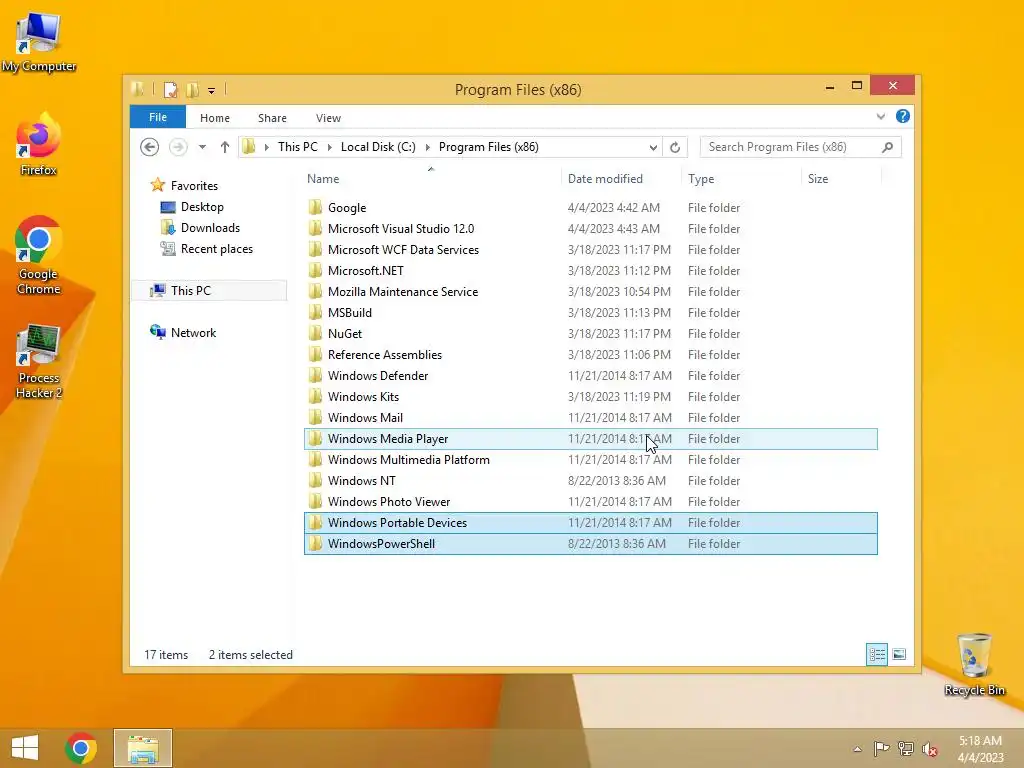Open Process Hacker 2 desktop shortcut
Viewport: 1024px width, 768px height.
point(39,360)
